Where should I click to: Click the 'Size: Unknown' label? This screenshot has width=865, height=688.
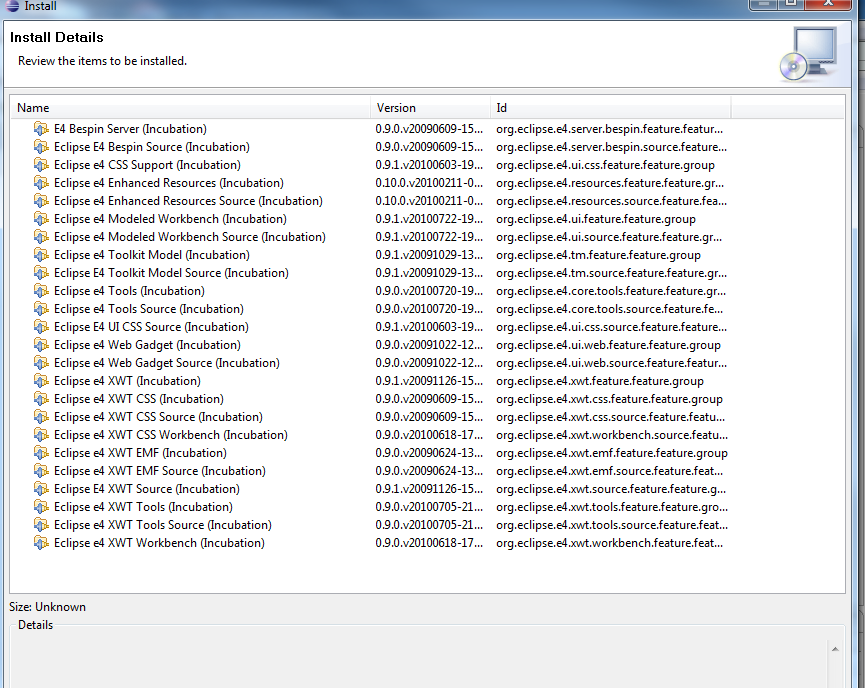pyautogui.click(x=47, y=607)
